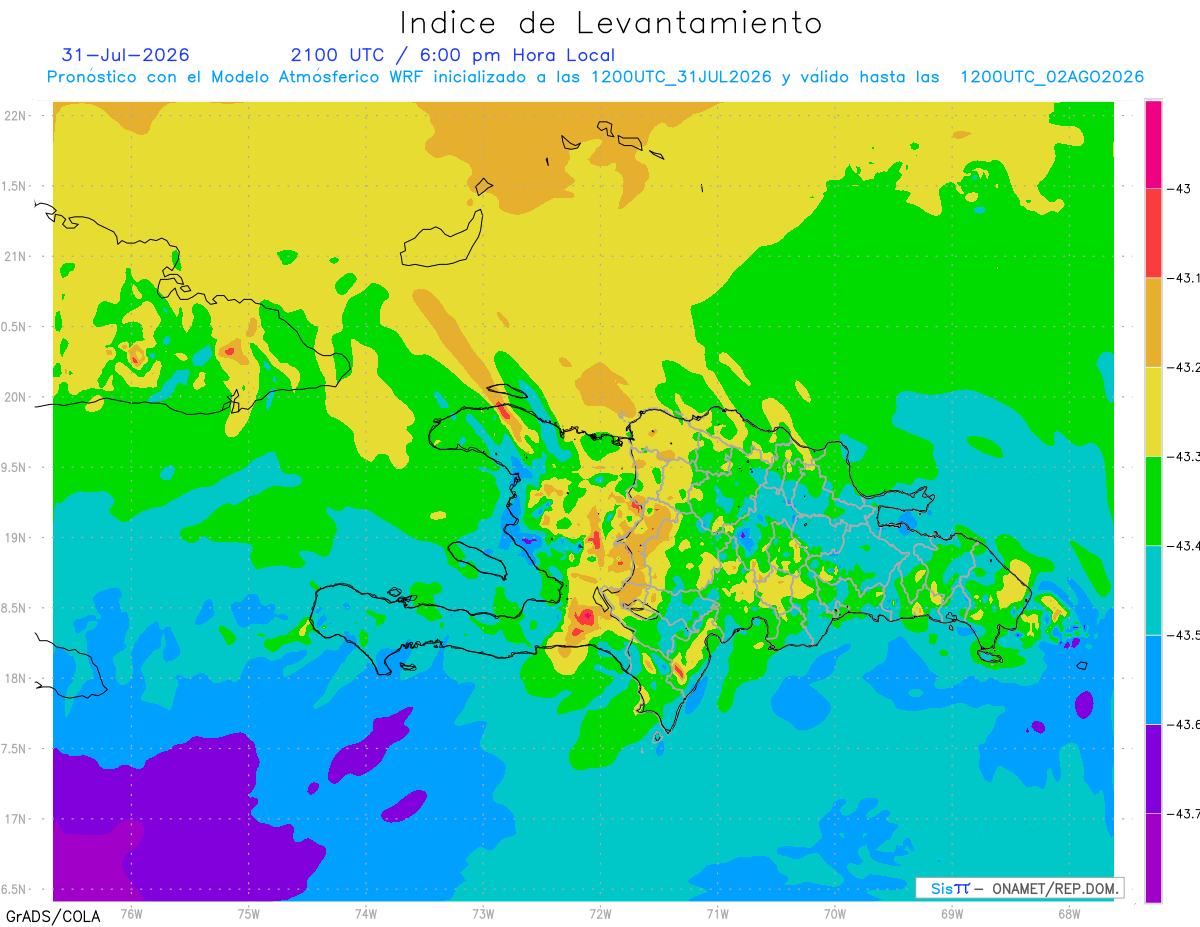Click the '70W' longitude label
Viewport: 1200px width, 927px height.
click(835, 913)
